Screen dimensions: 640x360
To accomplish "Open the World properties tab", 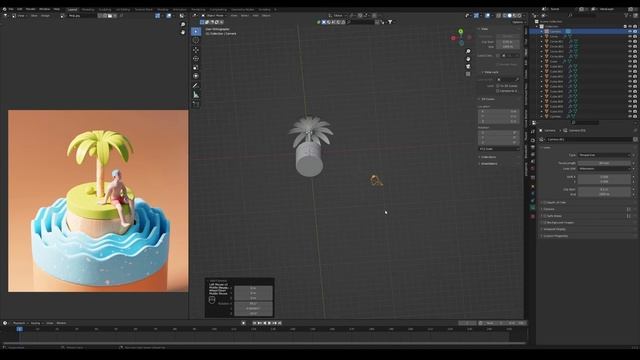I will (x=533, y=168).
